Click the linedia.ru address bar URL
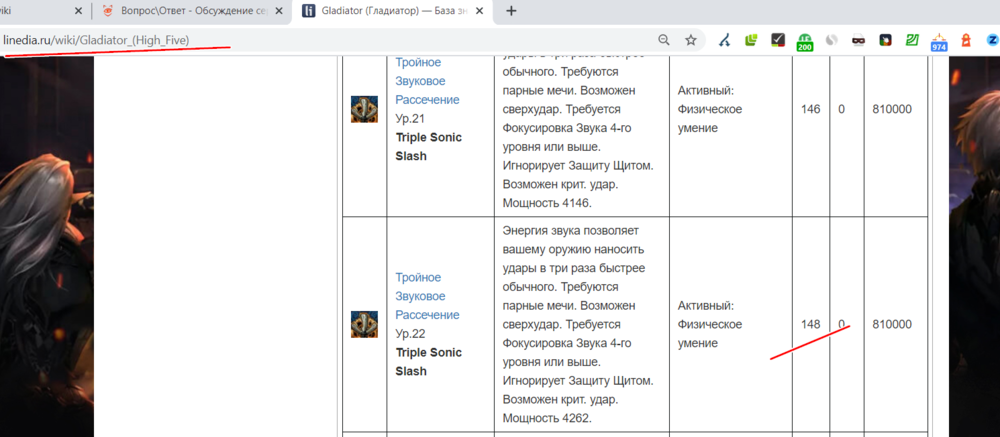The image size is (1000, 437). 96,40
